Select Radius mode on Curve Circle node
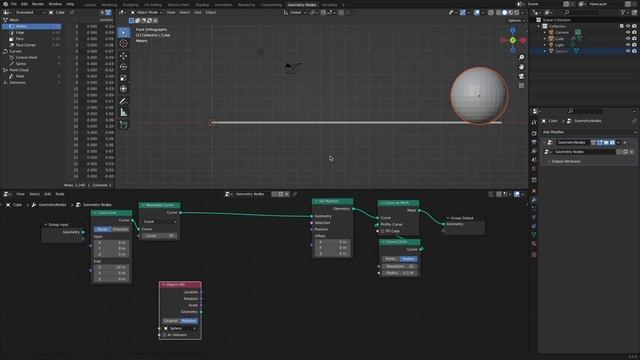 [x=408, y=259]
